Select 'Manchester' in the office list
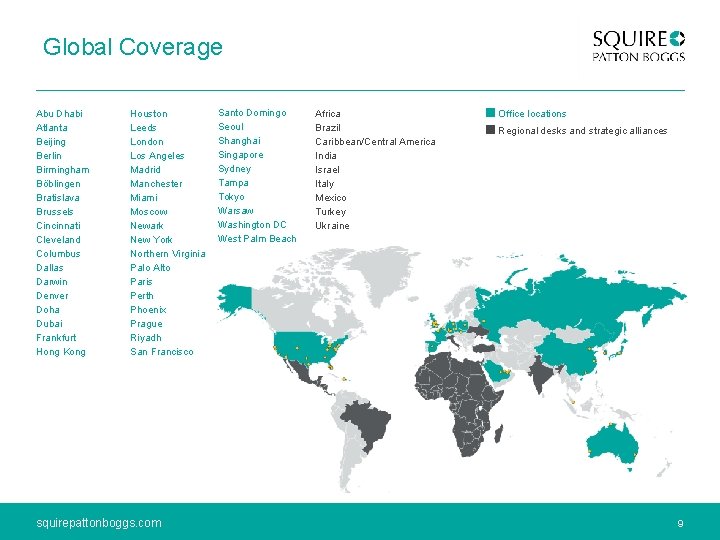The height and width of the screenshot is (540, 720). 156,184
